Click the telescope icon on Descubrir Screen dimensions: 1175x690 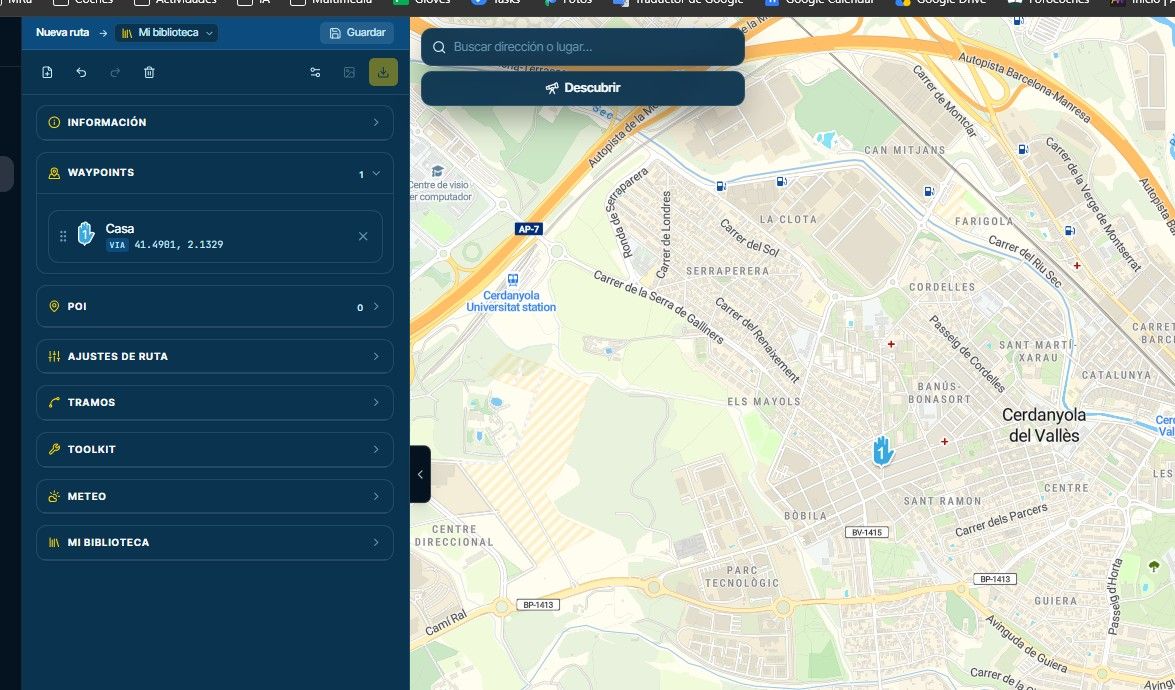point(552,88)
